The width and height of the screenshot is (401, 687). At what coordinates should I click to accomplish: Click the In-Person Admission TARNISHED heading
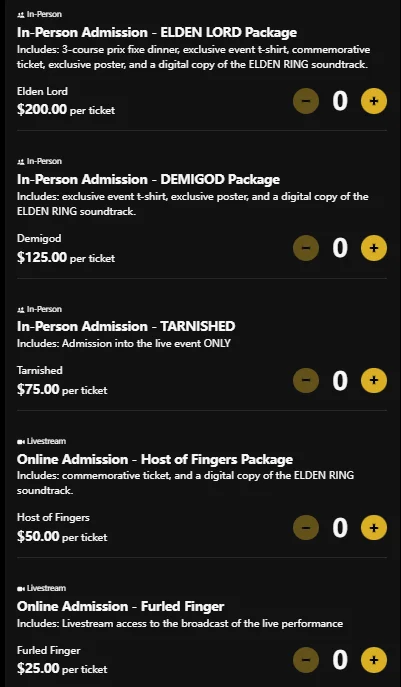[126, 326]
